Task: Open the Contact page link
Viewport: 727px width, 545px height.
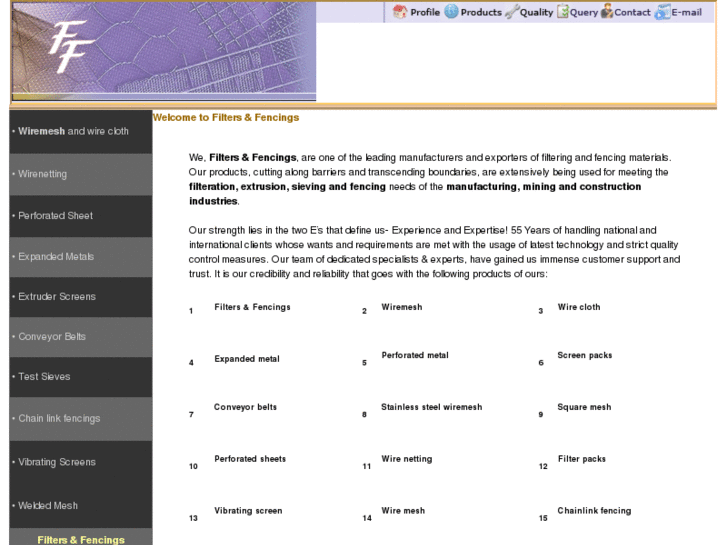Action: tap(632, 12)
